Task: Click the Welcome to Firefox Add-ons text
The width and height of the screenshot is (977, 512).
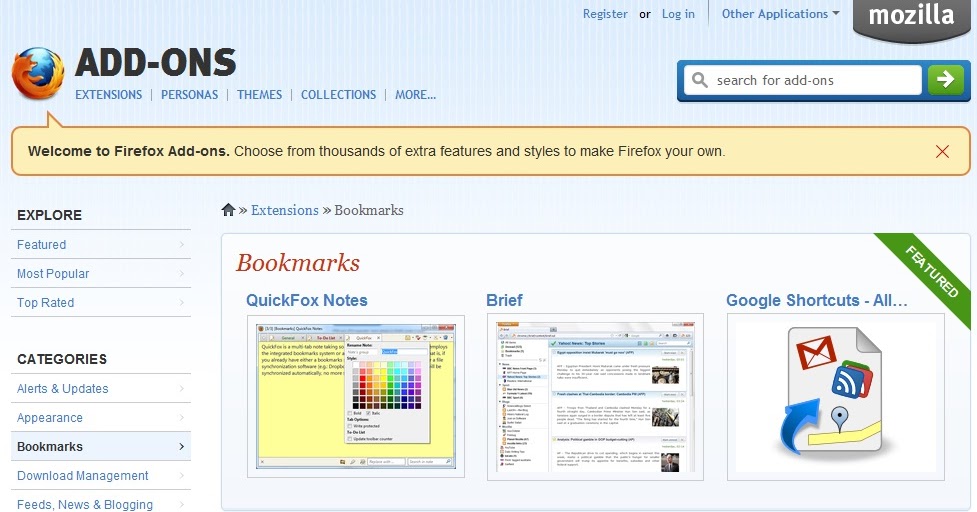Action: [x=129, y=151]
